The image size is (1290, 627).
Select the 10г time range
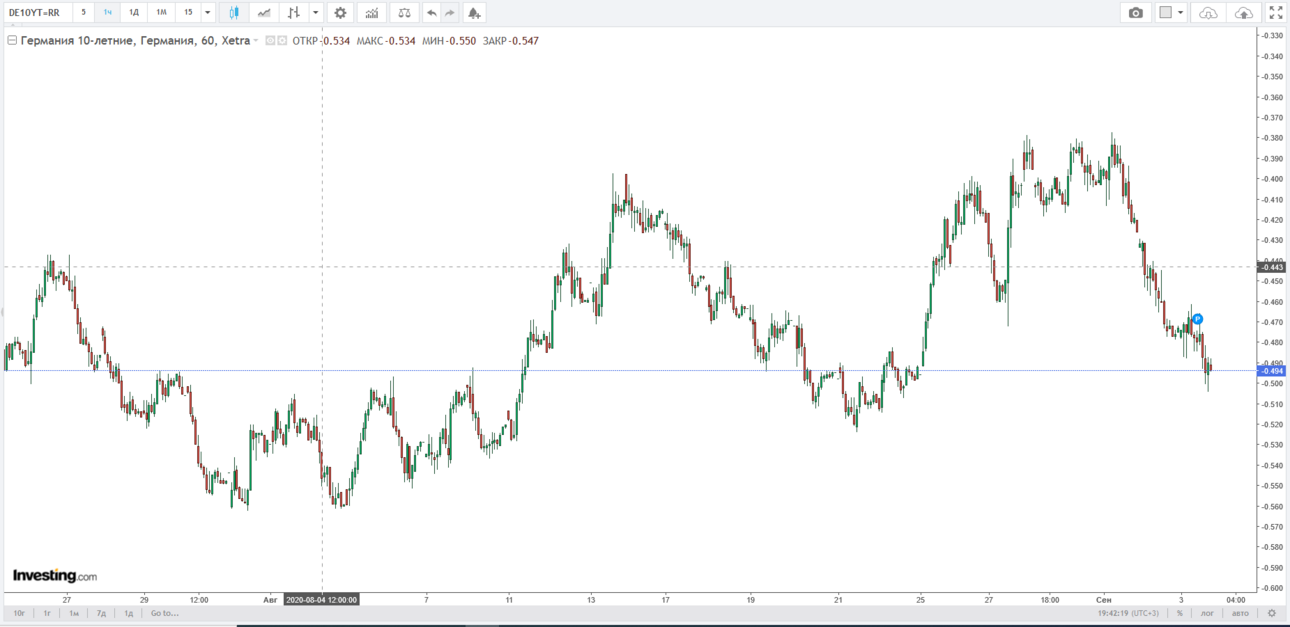[x=19, y=613]
